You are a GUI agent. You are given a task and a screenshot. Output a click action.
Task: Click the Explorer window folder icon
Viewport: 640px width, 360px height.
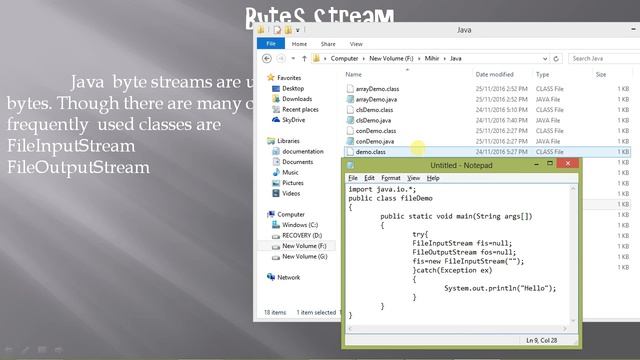(x=261, y=30)
